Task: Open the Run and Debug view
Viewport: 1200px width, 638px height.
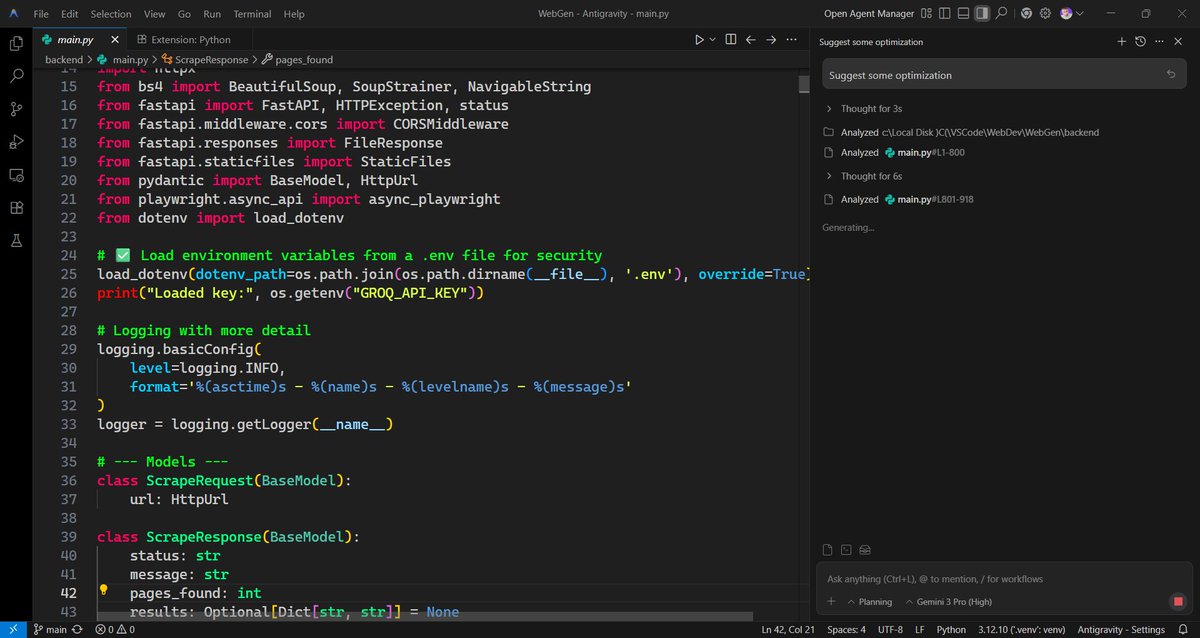Action: 16,142
